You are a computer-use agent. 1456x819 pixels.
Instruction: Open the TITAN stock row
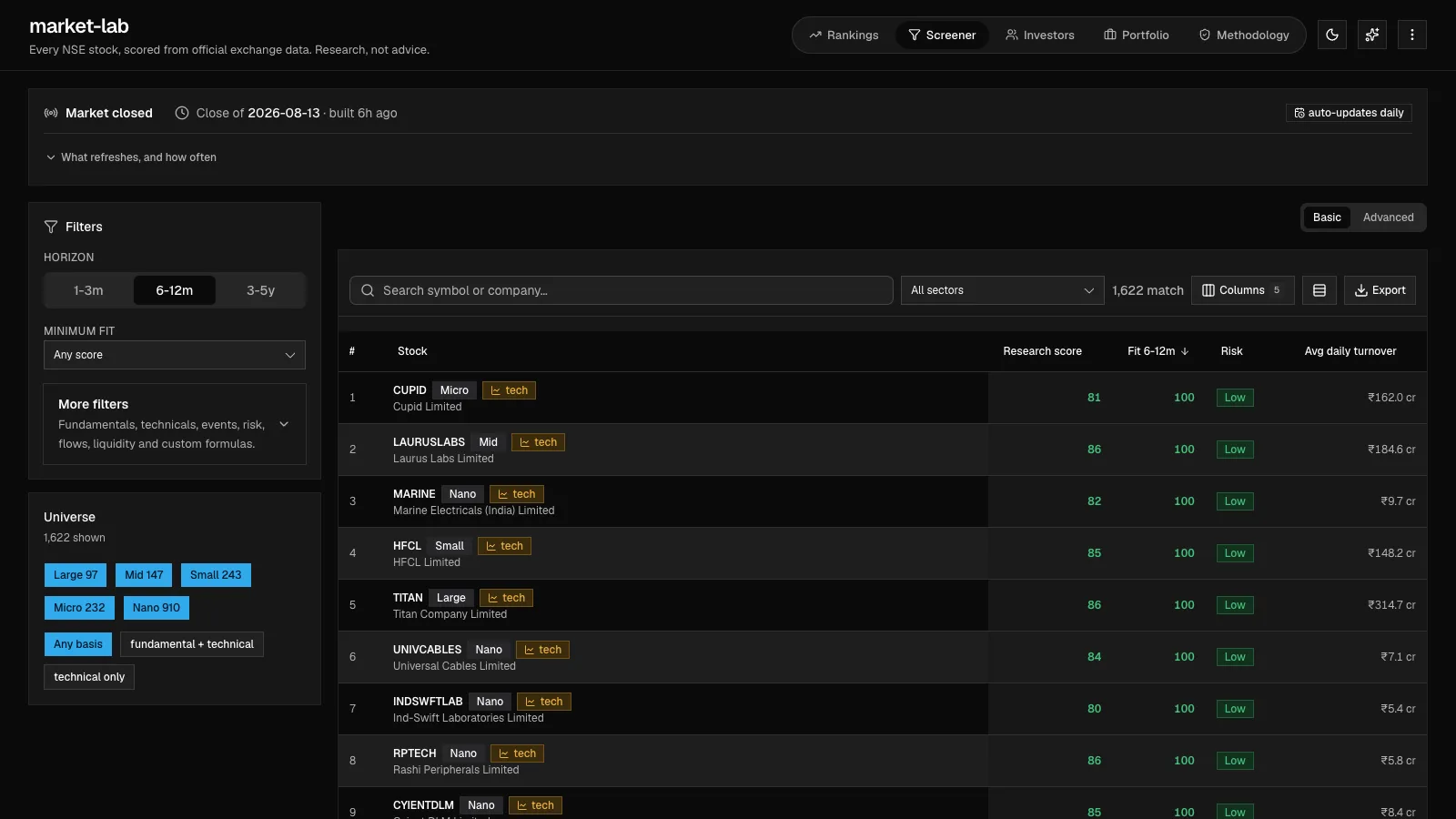point(883,605)
